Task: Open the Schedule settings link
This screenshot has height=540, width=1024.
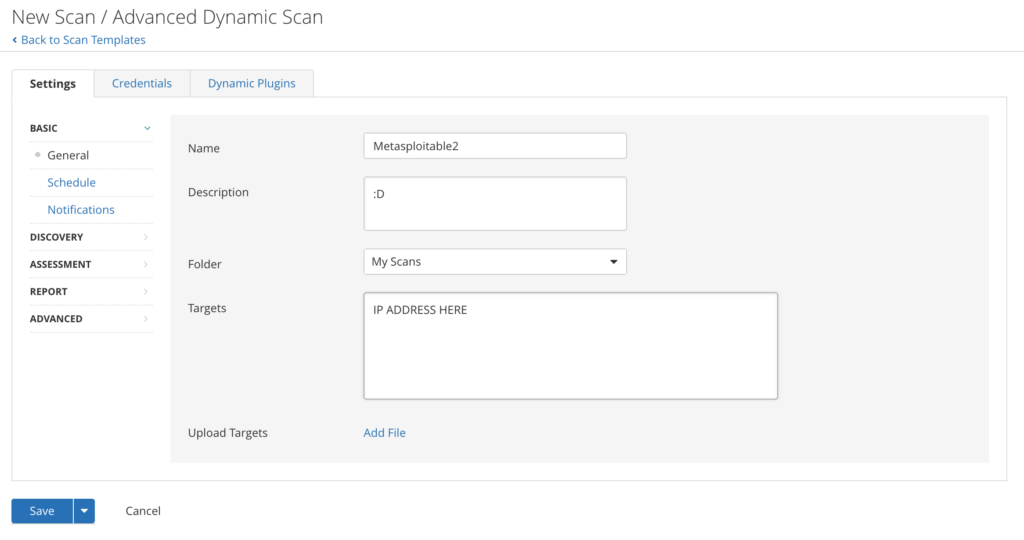Action: (71, 183)
